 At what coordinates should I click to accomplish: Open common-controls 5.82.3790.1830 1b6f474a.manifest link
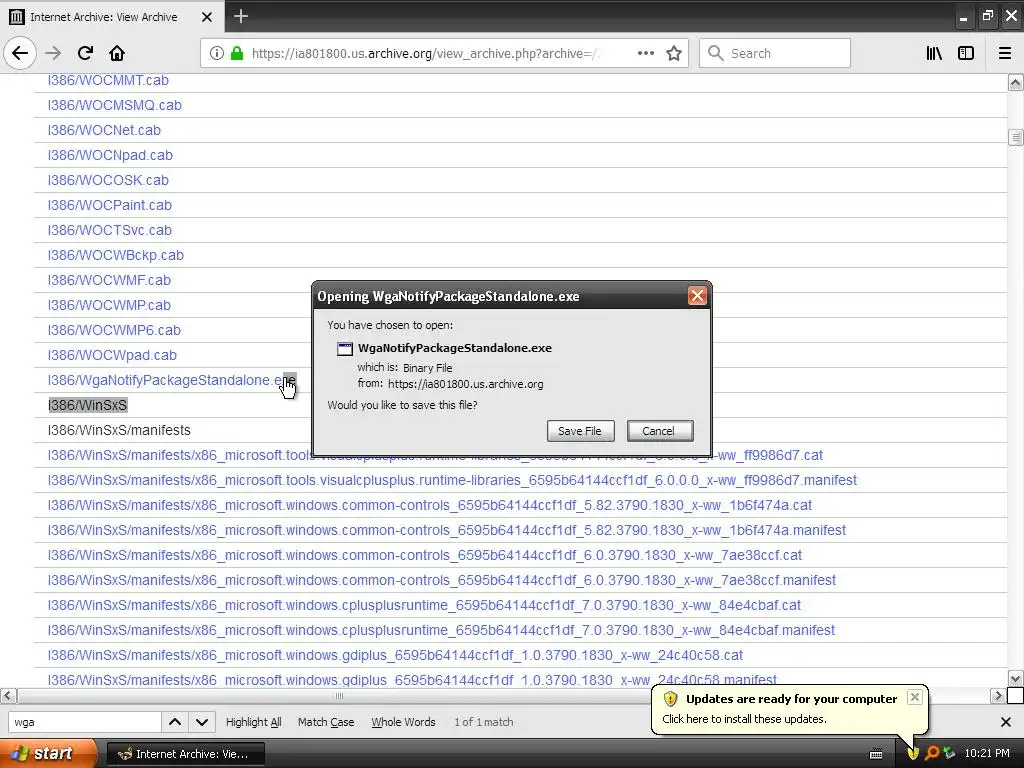[447, 530]
